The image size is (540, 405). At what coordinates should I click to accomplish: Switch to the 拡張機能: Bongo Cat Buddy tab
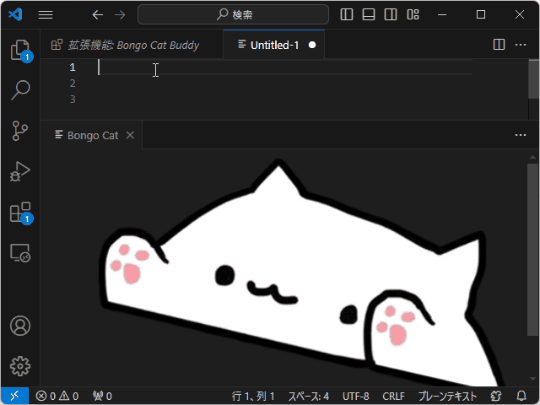point(132,45)
